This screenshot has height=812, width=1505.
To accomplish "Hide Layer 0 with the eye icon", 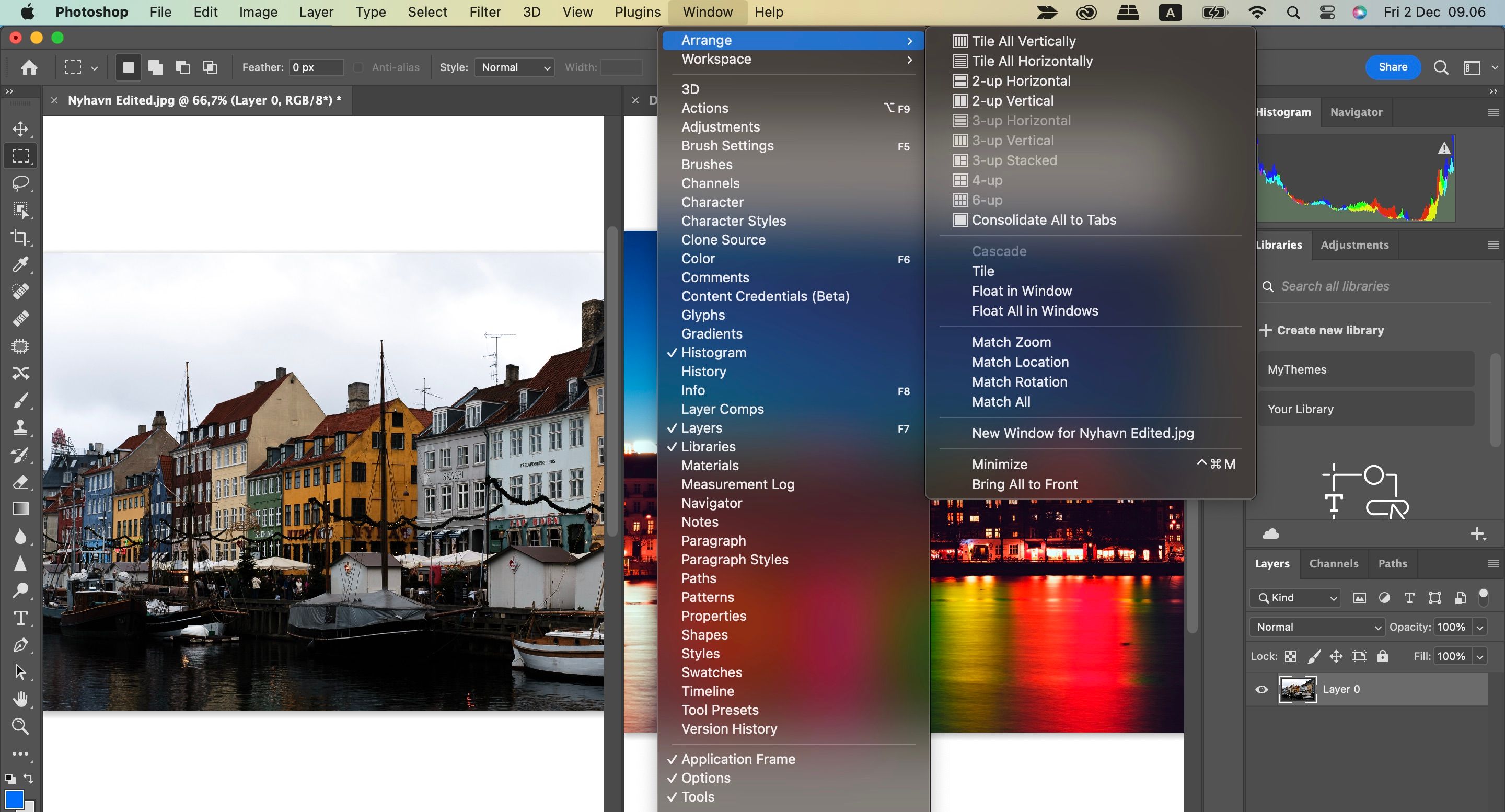I will (1261, 689).
